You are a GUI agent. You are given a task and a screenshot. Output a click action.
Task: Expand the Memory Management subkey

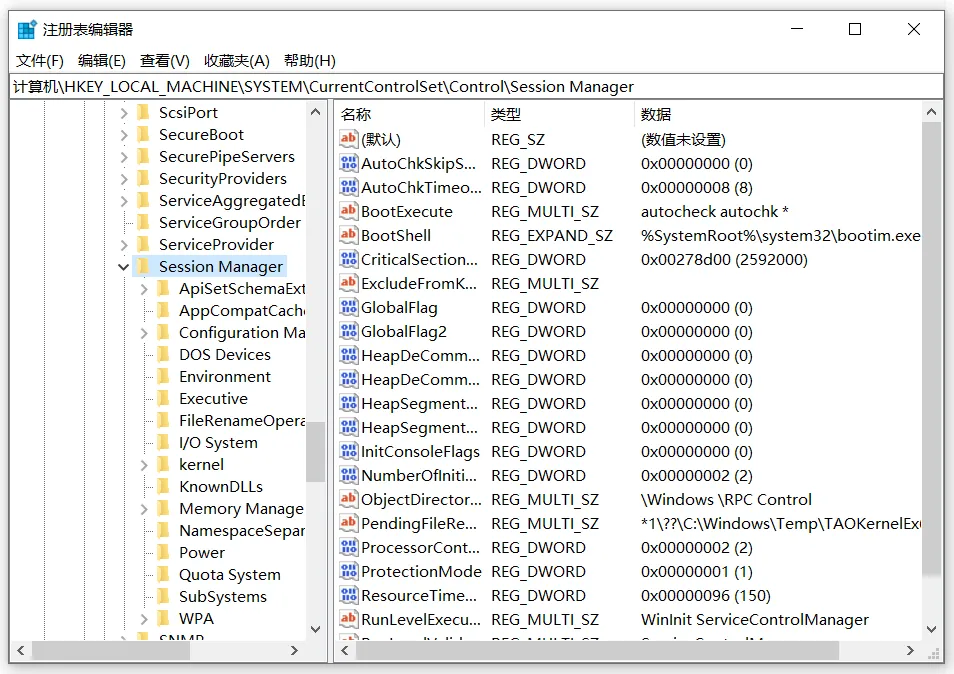[x=144, y=509]
